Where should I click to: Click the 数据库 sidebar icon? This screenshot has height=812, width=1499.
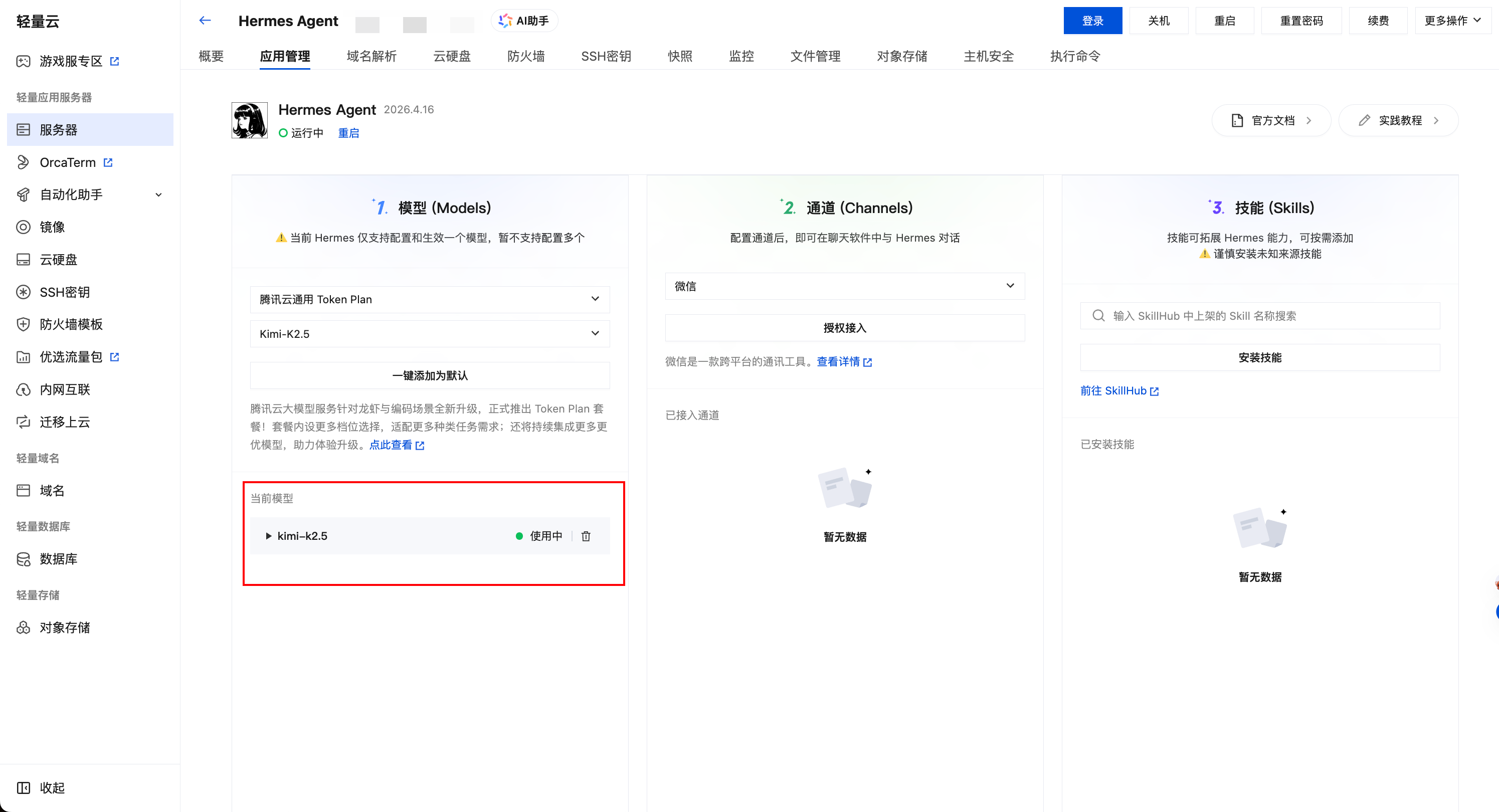coord(23,559)
